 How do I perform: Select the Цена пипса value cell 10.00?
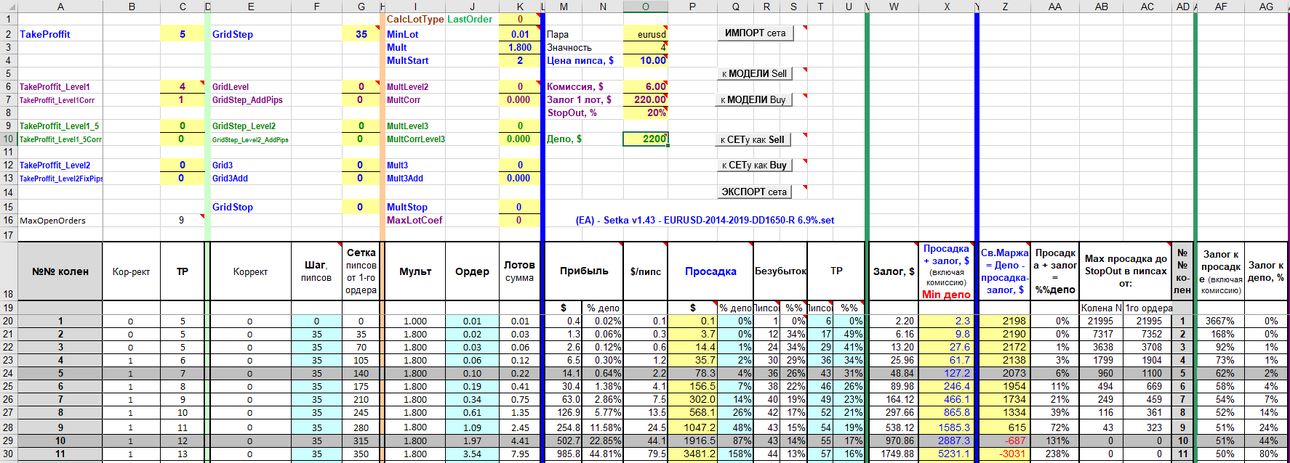pos(646,60)
